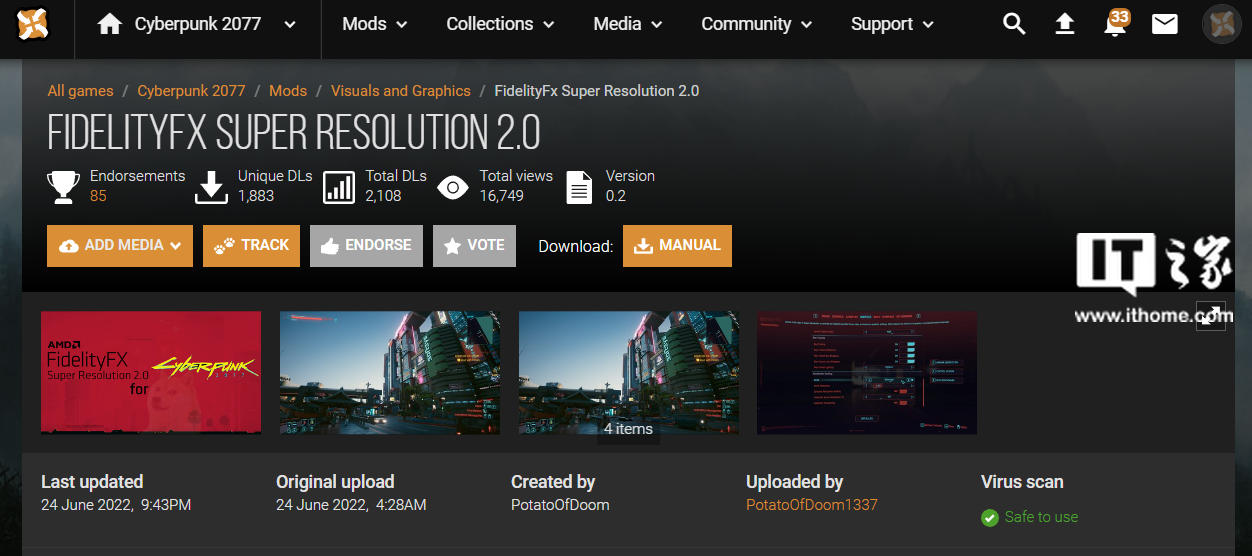Screen dimensions: 1252x556
Task: Click the Safe to use link
Action: pyautogui.click(x=1041, y=517)
